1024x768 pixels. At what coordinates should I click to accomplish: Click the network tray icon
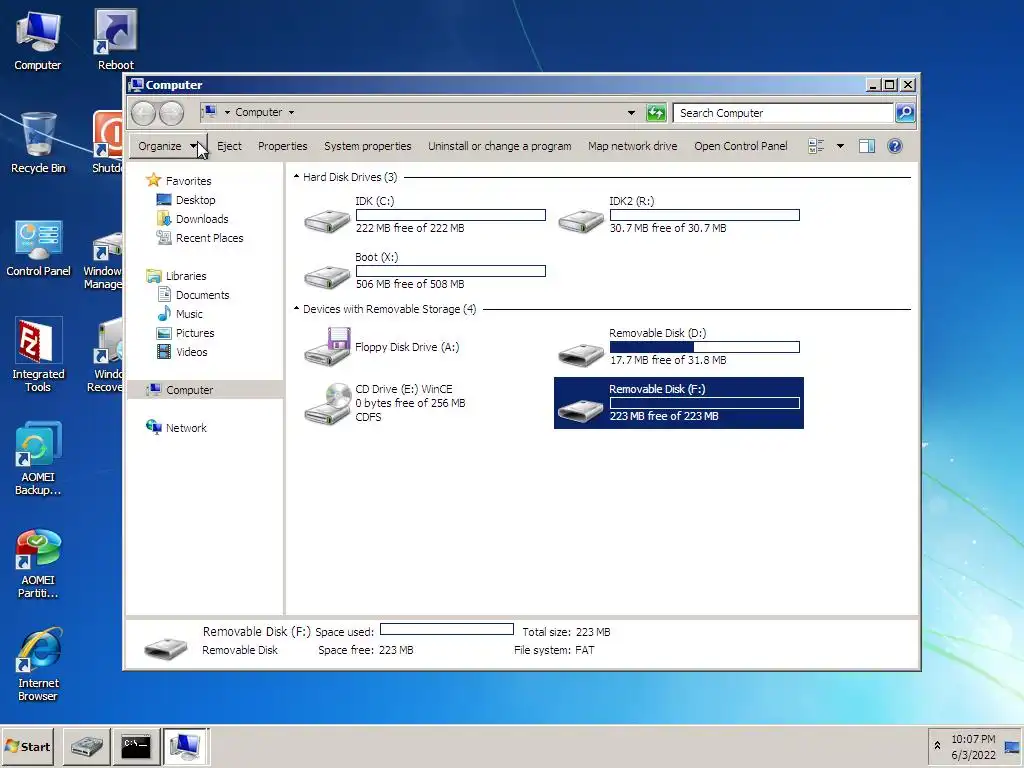coord(1012,747)
